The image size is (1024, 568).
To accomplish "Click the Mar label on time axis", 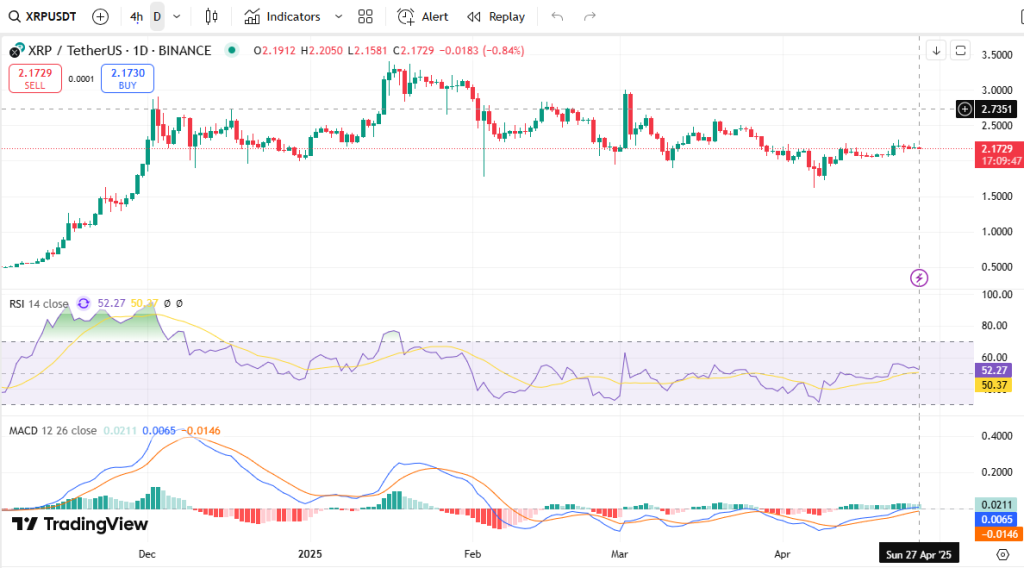I will (619, 554).
